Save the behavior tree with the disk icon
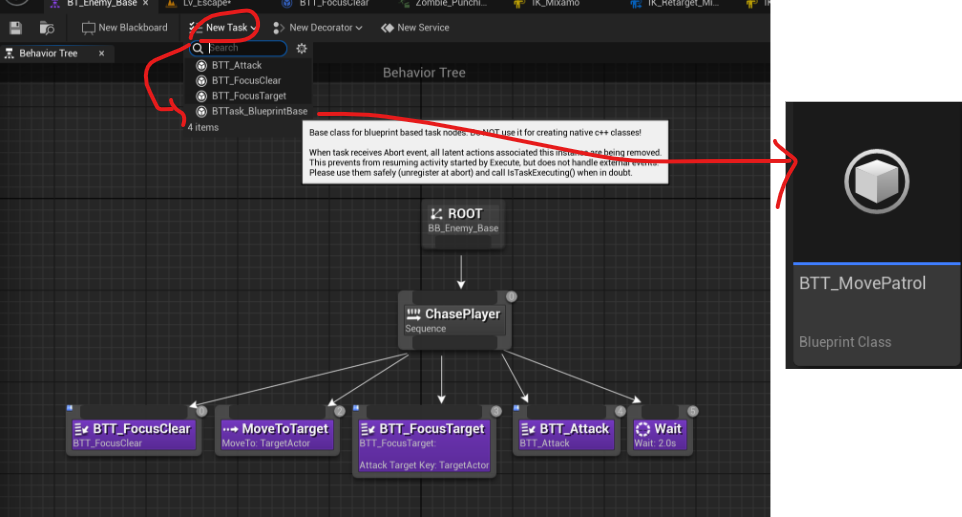This screenshot has height=517, width=962. 15,28
